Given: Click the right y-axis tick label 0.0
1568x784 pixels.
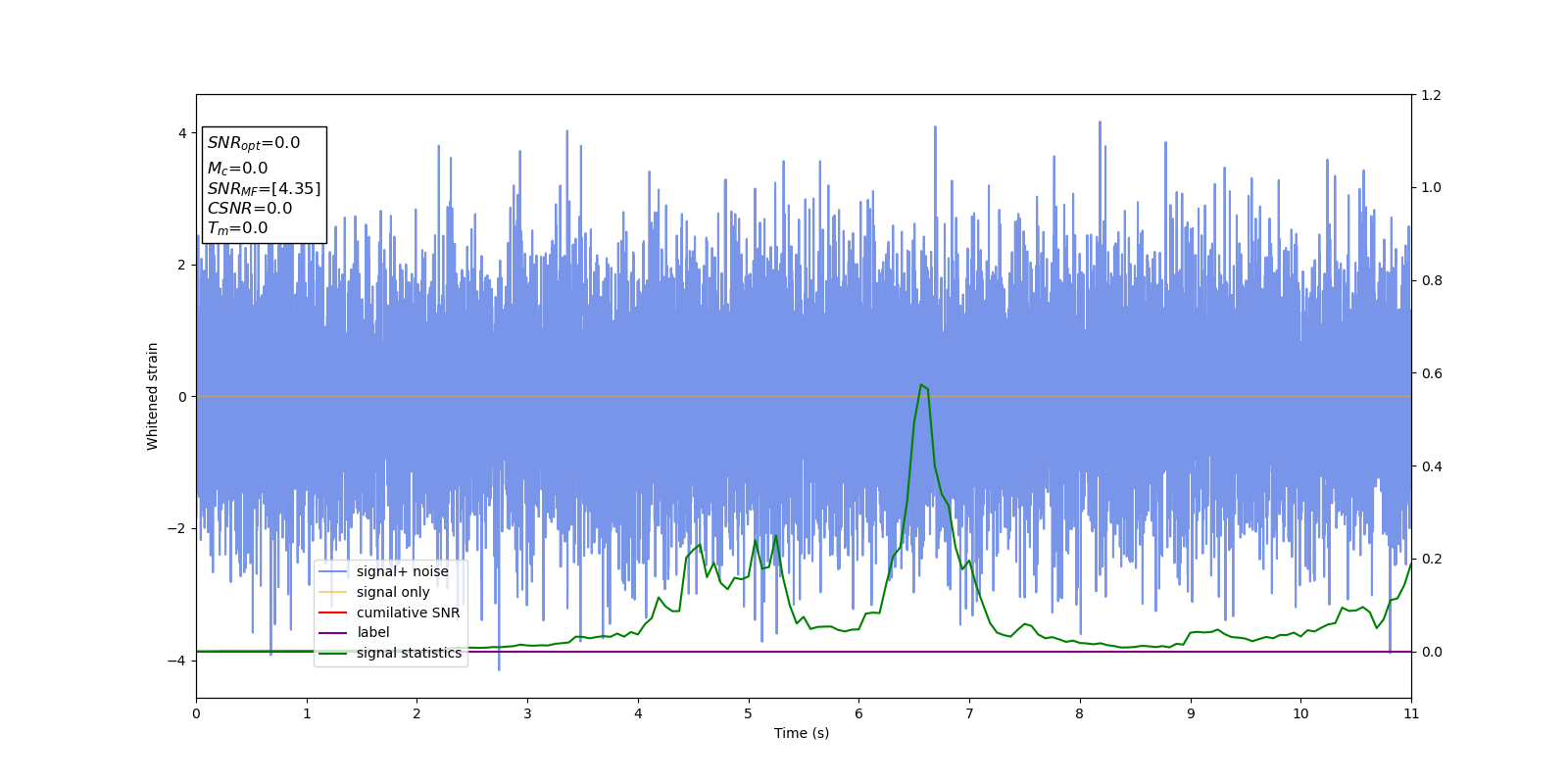Looking at the screenshot, I should coord(1431,652).
